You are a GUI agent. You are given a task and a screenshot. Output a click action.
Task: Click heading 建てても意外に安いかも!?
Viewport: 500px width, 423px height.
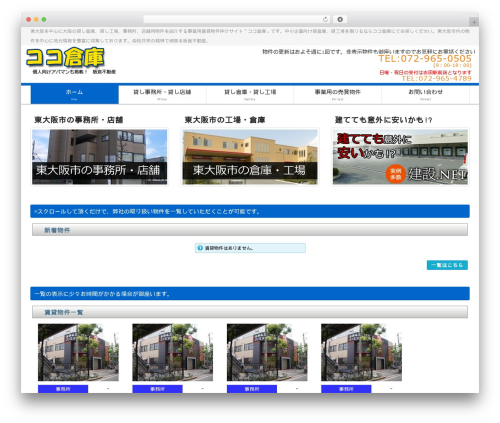(x=383, y=120)
